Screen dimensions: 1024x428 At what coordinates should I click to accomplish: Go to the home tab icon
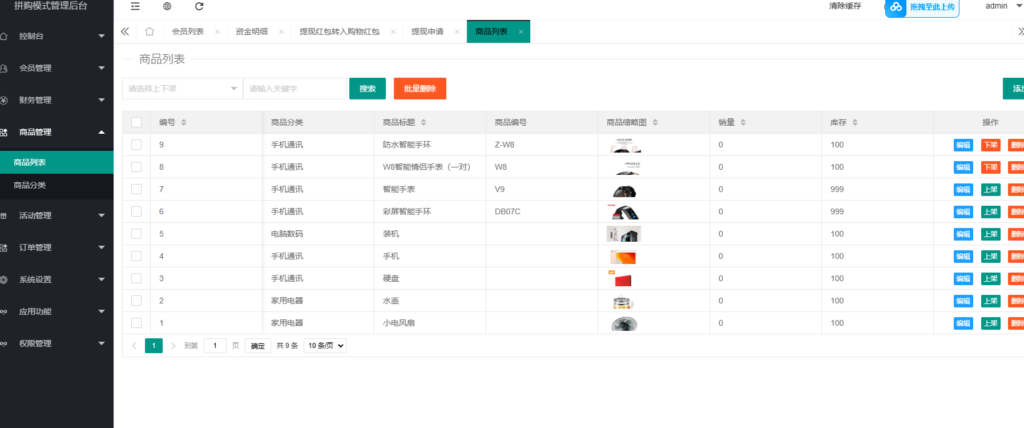click(x=149, y=31)
